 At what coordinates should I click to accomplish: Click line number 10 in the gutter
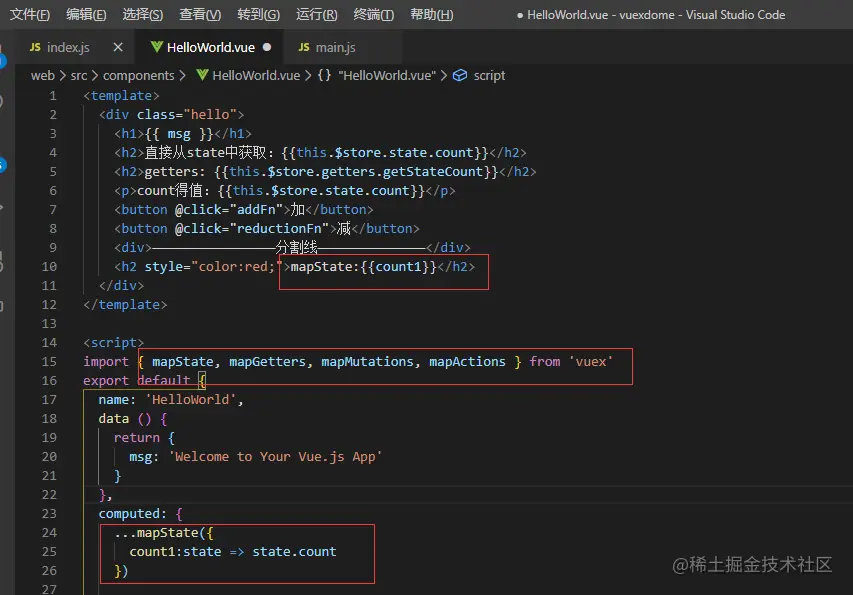point(49,266)
